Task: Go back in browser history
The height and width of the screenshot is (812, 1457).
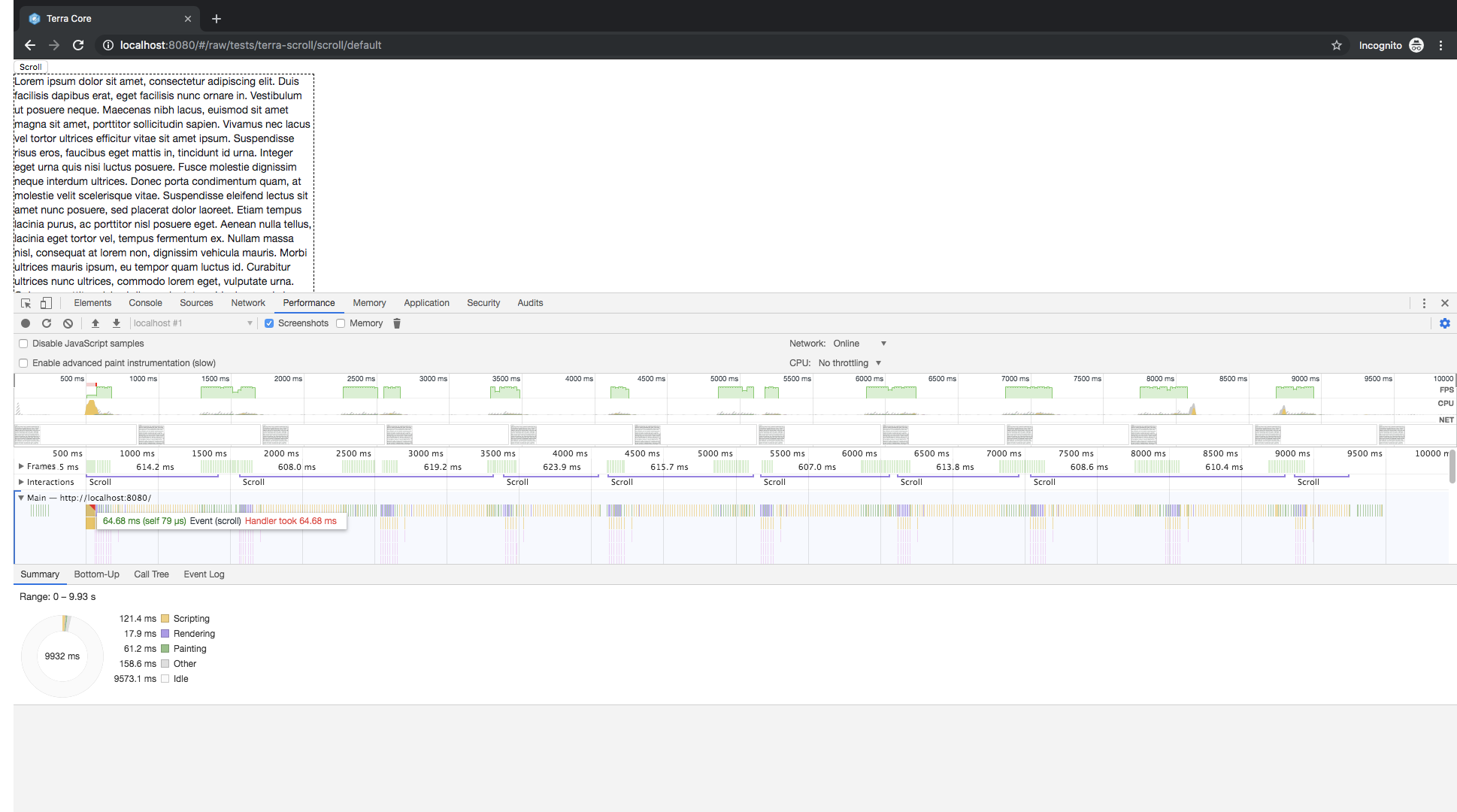Action: click(30, 45)
